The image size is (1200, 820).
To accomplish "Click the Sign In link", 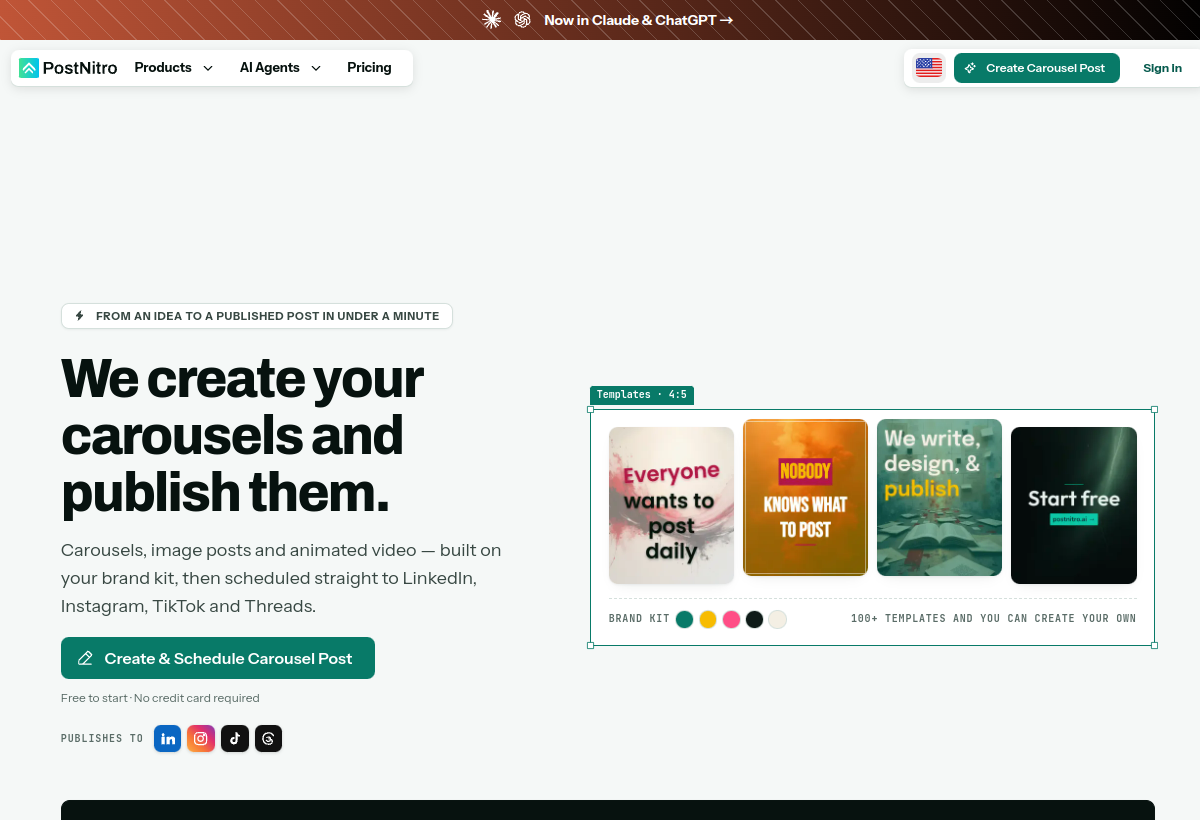I will tap(1162, 68).
